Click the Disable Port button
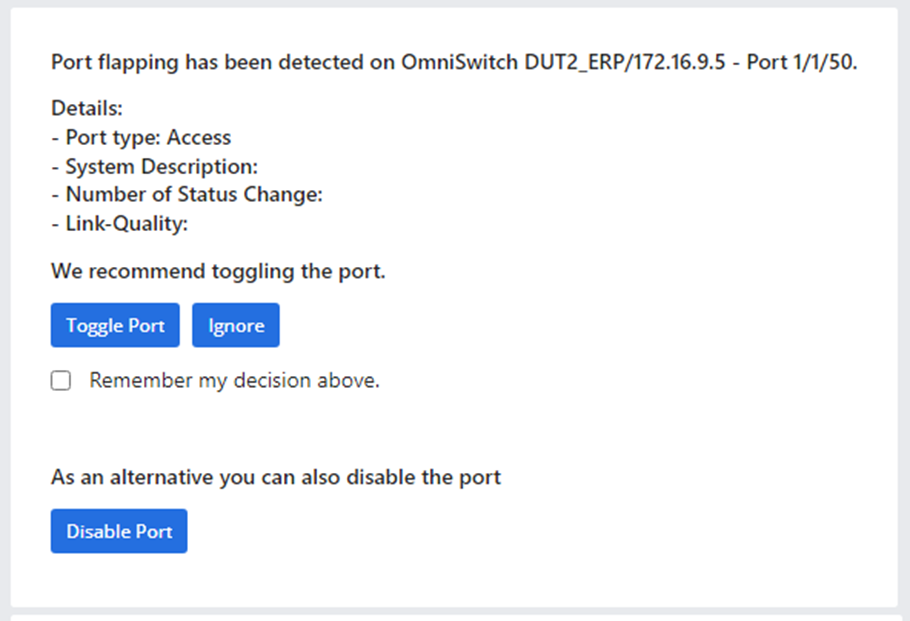The width and height of the screenshot is (910, 621). pyautogui.click(x=119, y=531)
